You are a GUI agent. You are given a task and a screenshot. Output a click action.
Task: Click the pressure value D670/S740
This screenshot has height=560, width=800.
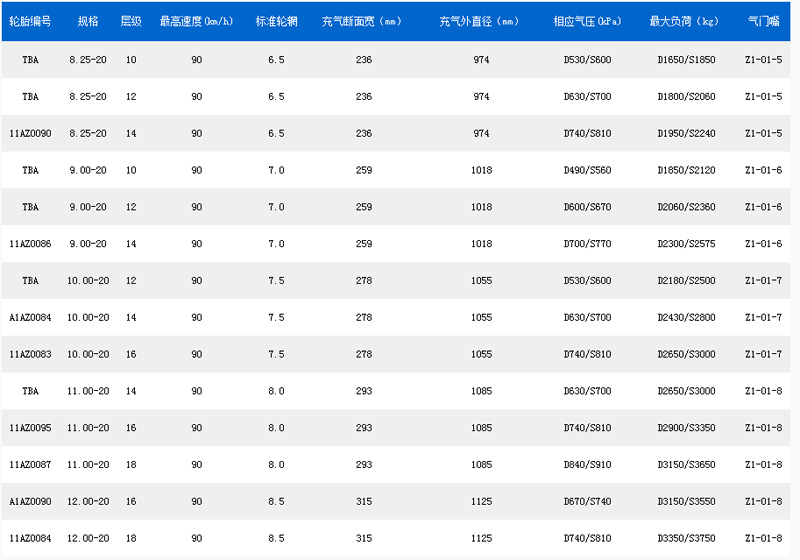coord(587,501)
